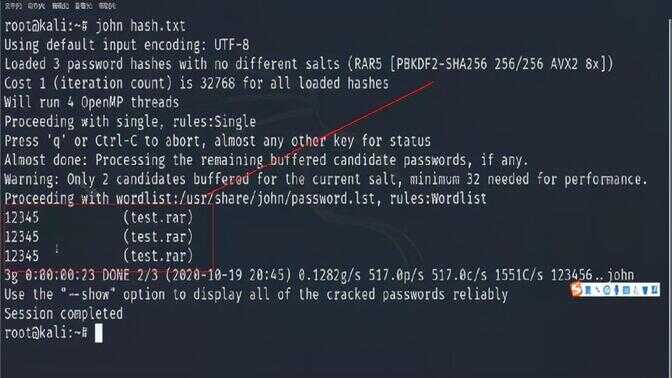
Task: Click the microphone voice input icon
Action: tap(617, 290)
